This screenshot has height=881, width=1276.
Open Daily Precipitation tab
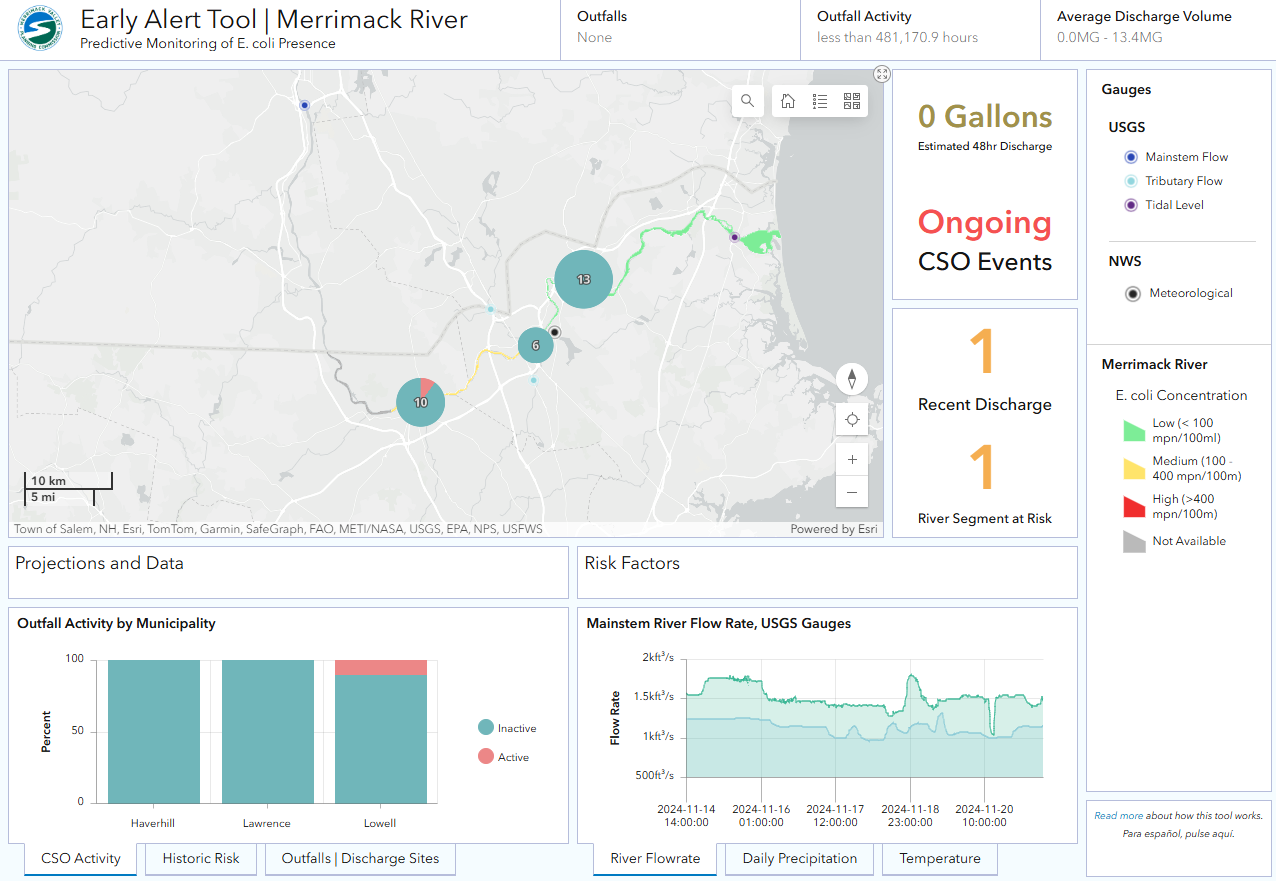(x=800, y=858)
